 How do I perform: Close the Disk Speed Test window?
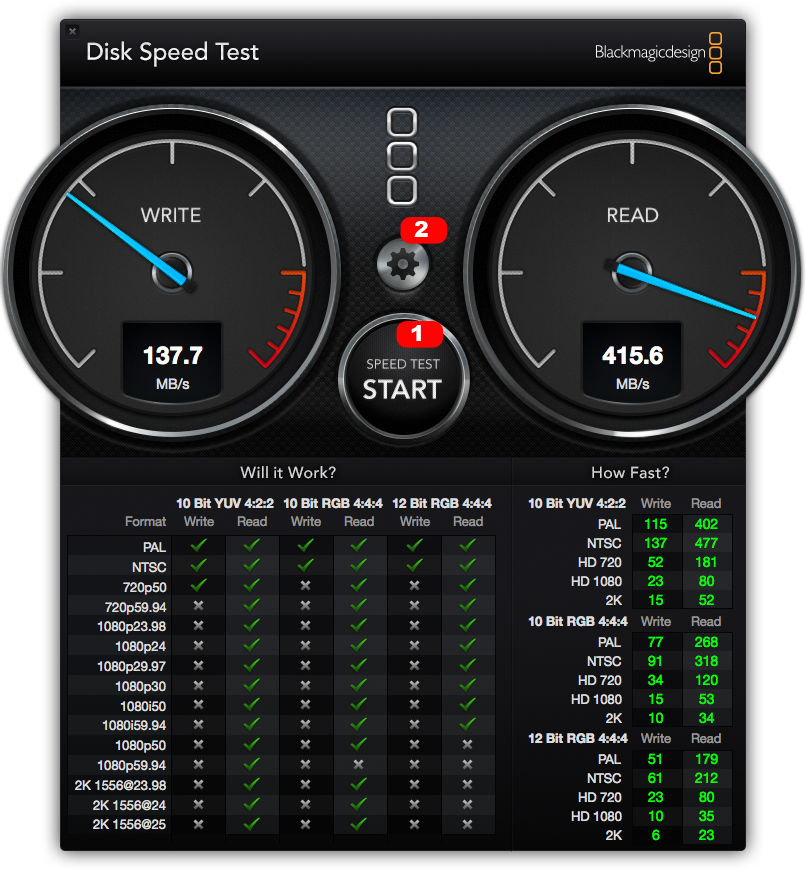(x=72, y=31)
